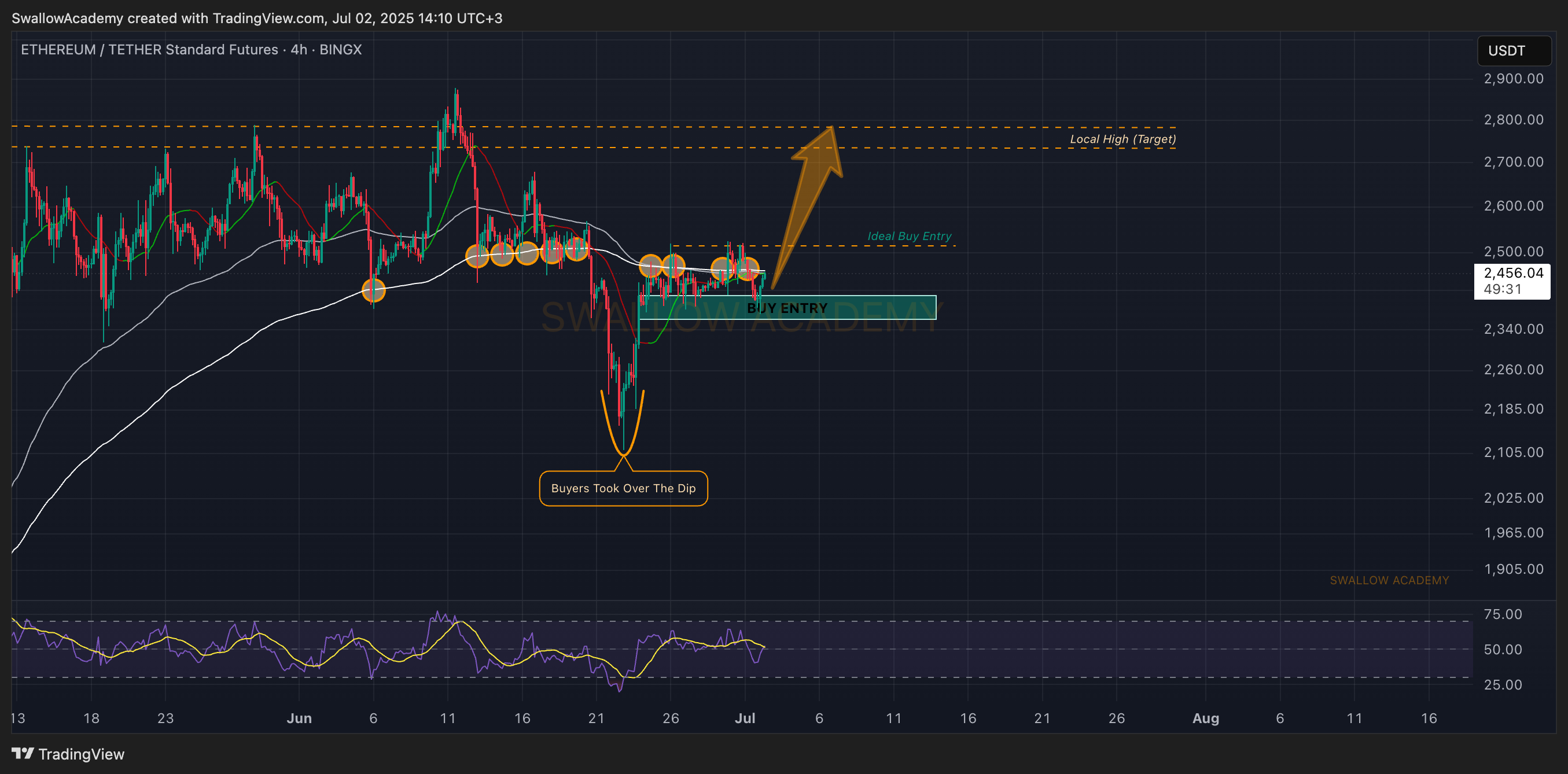Click the RSI 50.00 axis label
The image size is (1568, 774).
[1502, 649]
